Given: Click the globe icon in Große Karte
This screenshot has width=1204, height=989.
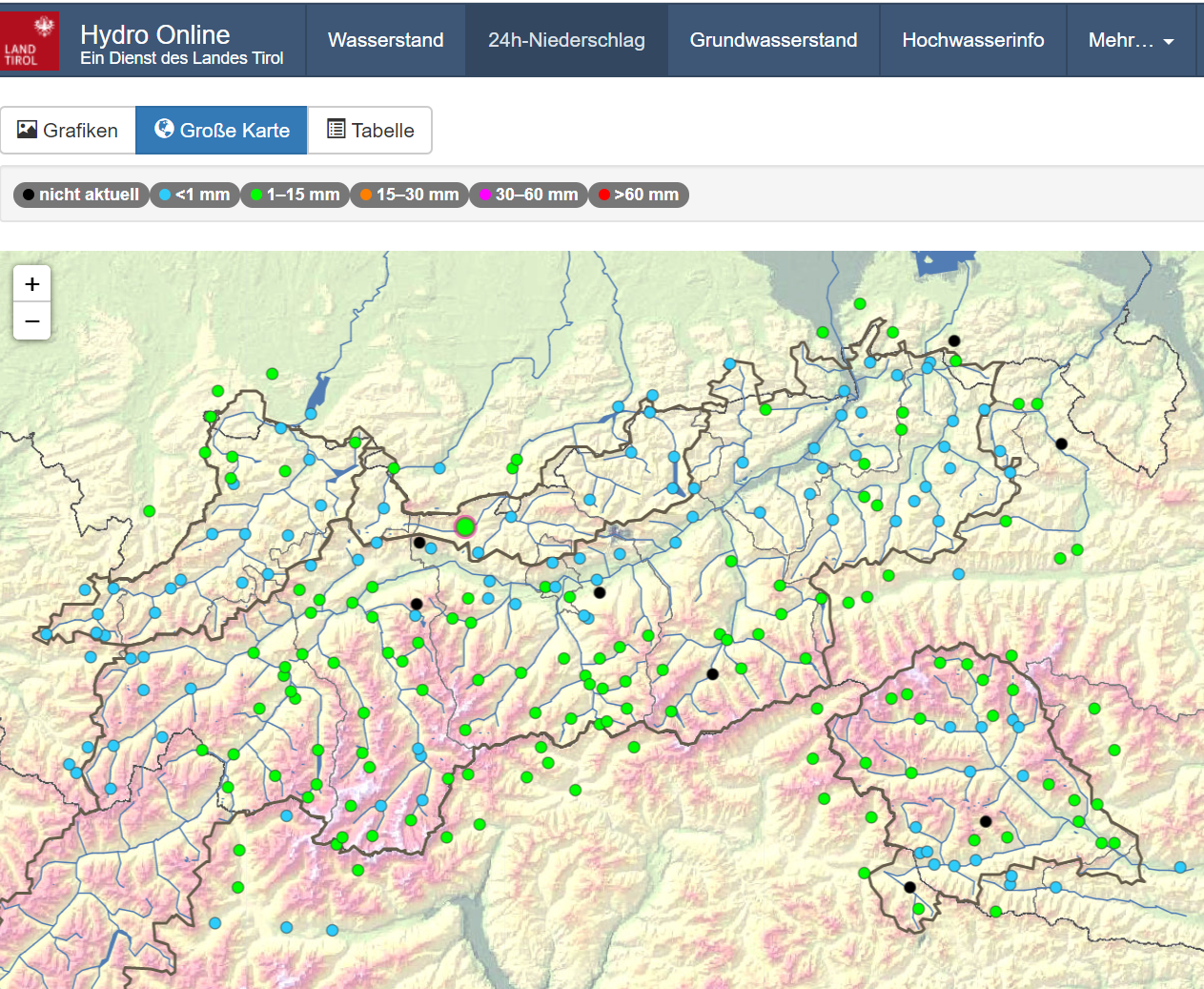Looking at the screenshot, I should point(164,128).
